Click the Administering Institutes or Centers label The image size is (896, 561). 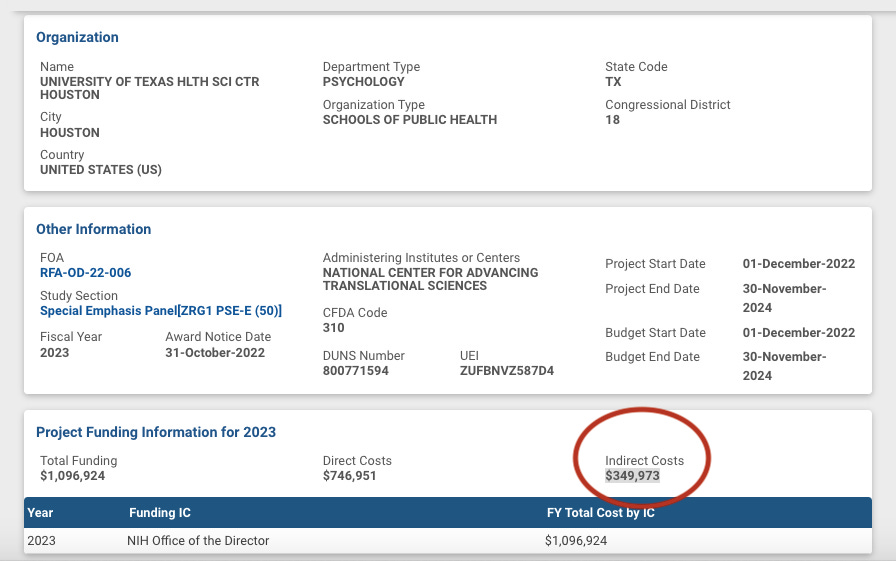click(421, 258)
